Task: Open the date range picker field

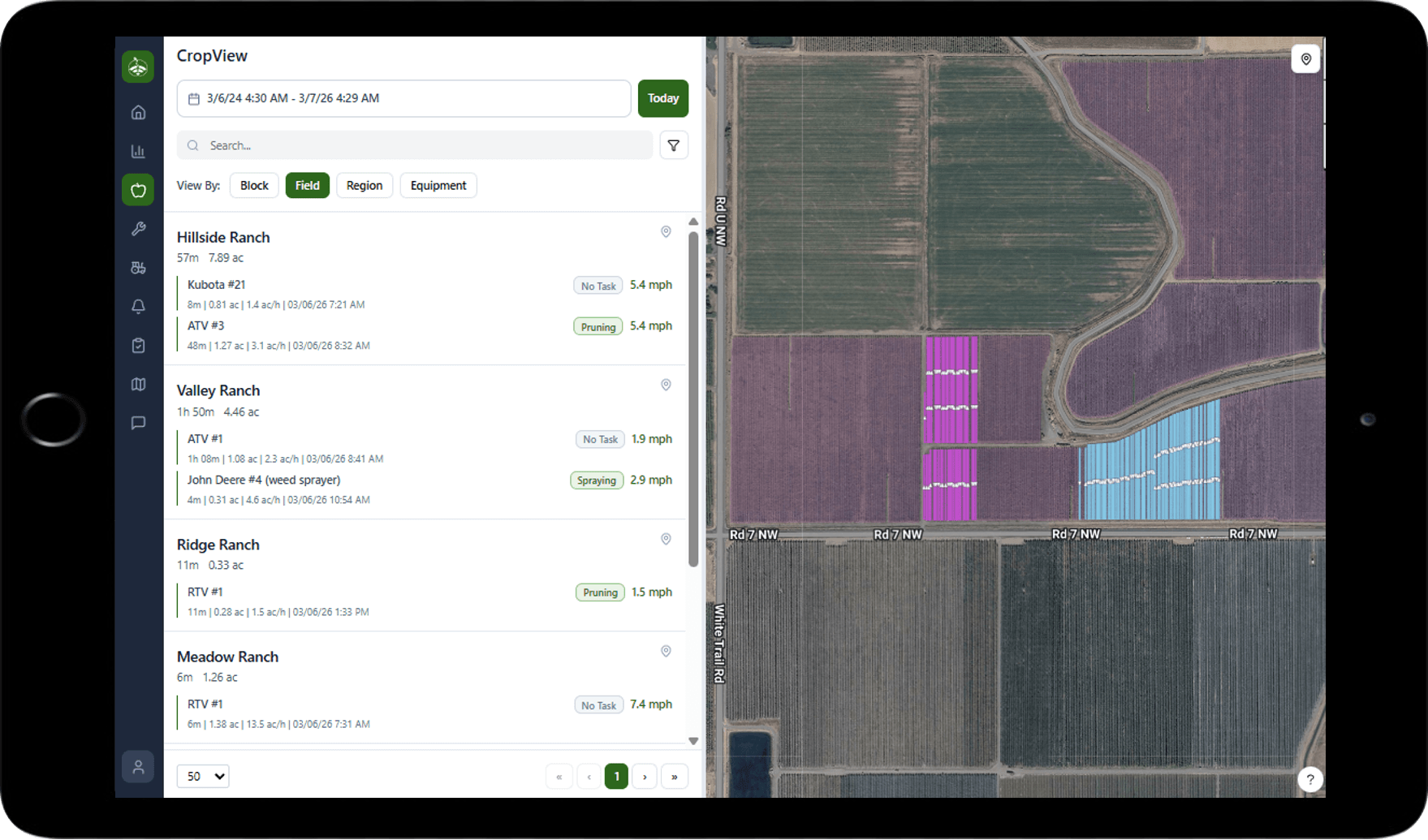Action: click(x=403, y=98)
